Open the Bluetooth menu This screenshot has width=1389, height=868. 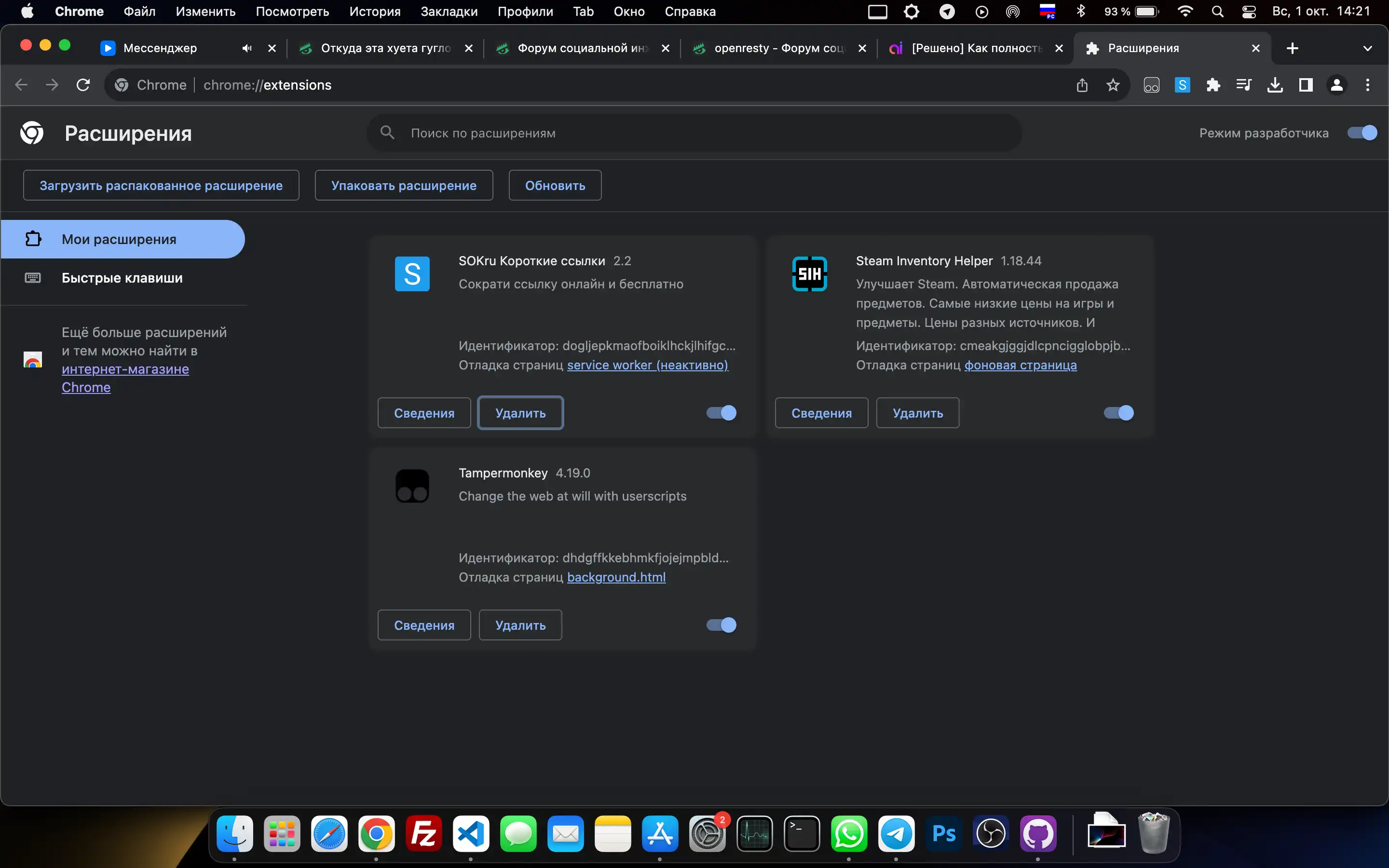(1081, 12)
